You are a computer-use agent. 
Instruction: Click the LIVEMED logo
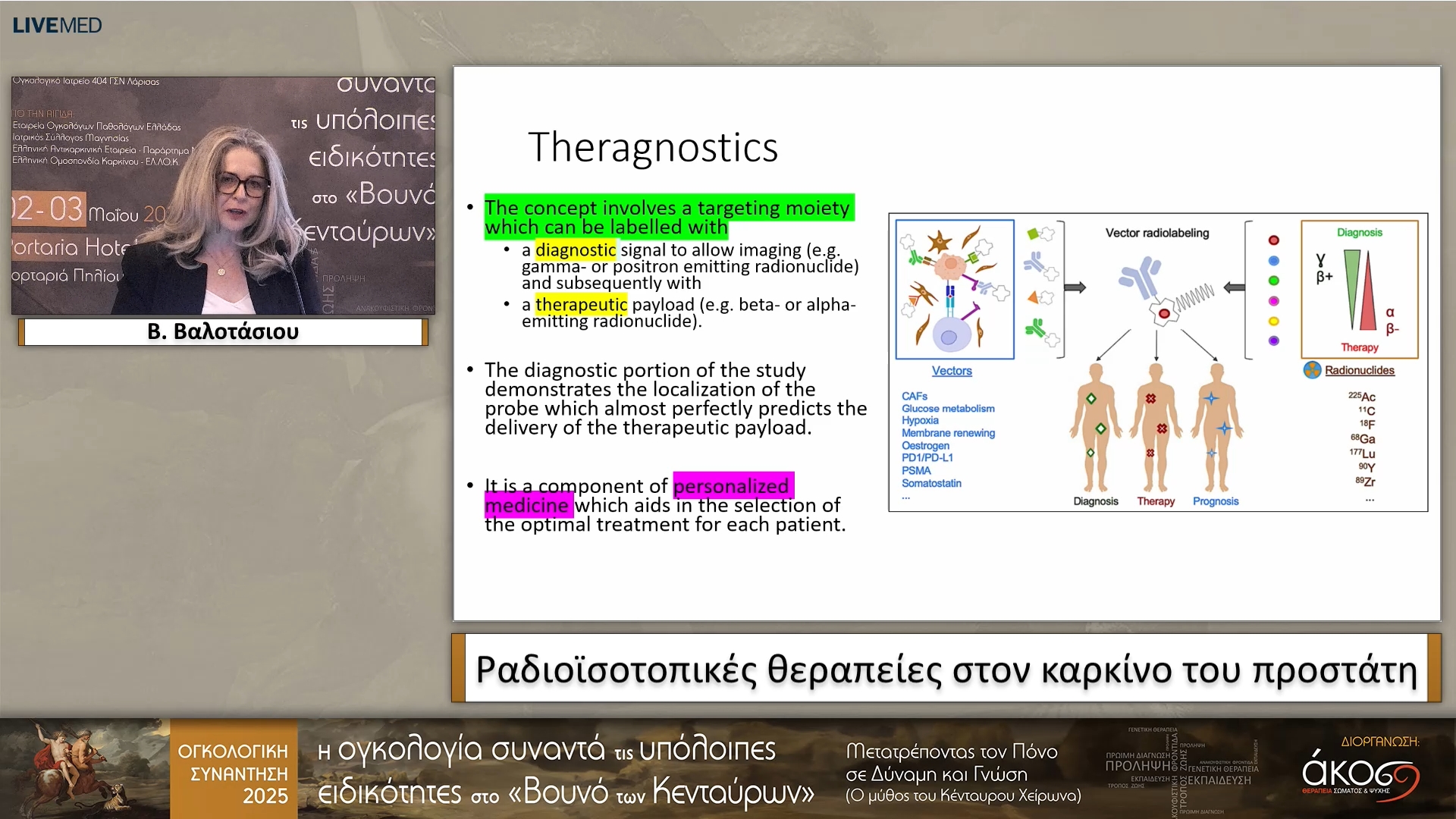(x=57, y=25)
